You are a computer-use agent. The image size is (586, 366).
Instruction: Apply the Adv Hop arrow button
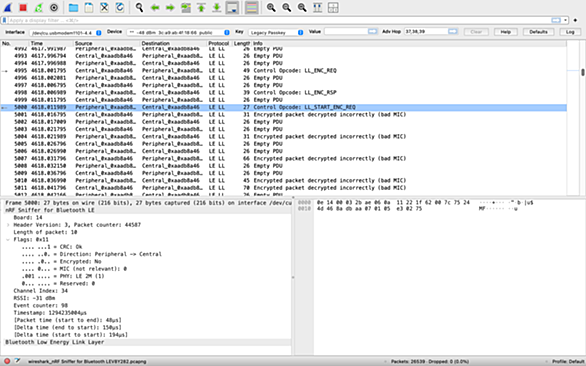[x=453, y=32]
